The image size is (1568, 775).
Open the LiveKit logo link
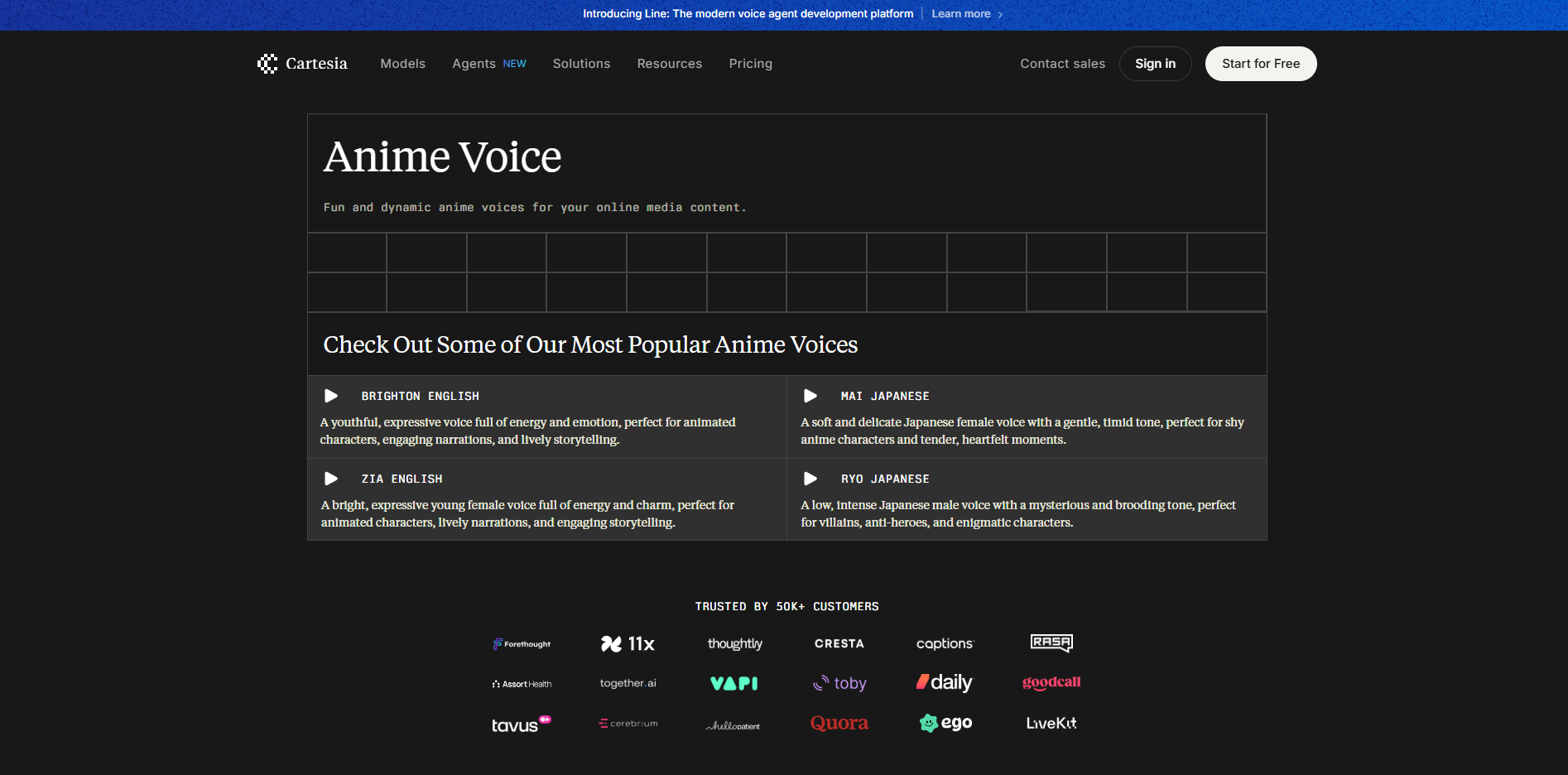(x=1051, y=723)
